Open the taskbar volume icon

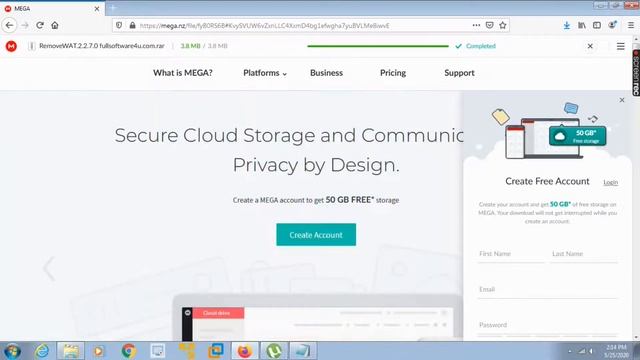click(x=591, y=351)
